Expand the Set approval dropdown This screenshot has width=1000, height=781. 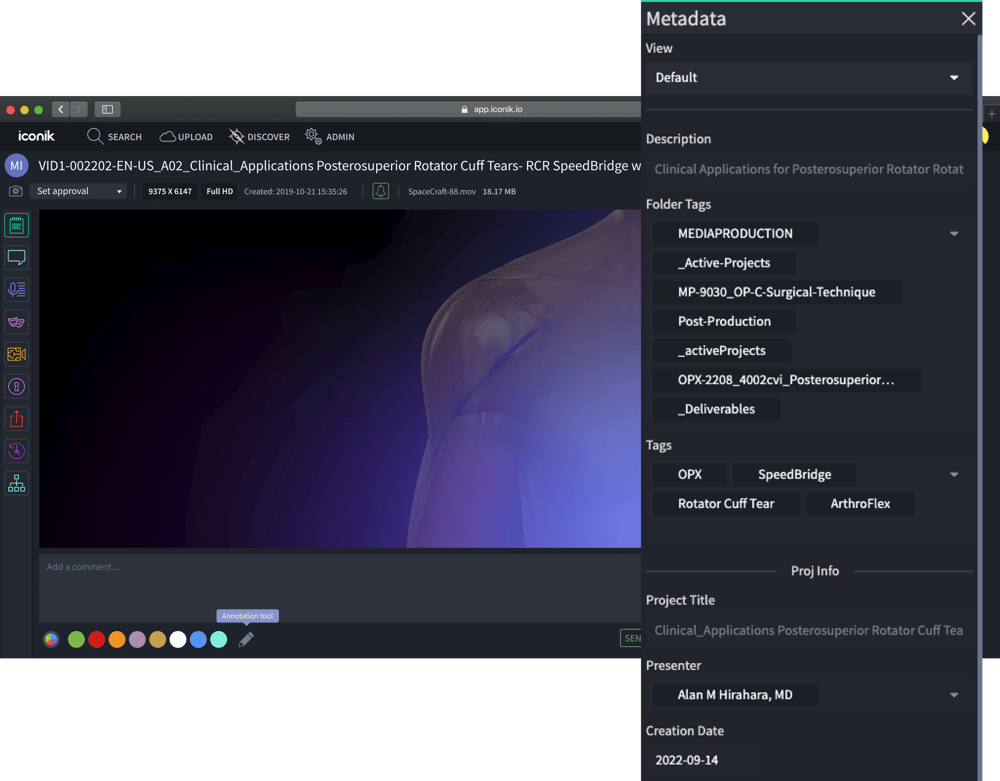[x=79, y=191]
